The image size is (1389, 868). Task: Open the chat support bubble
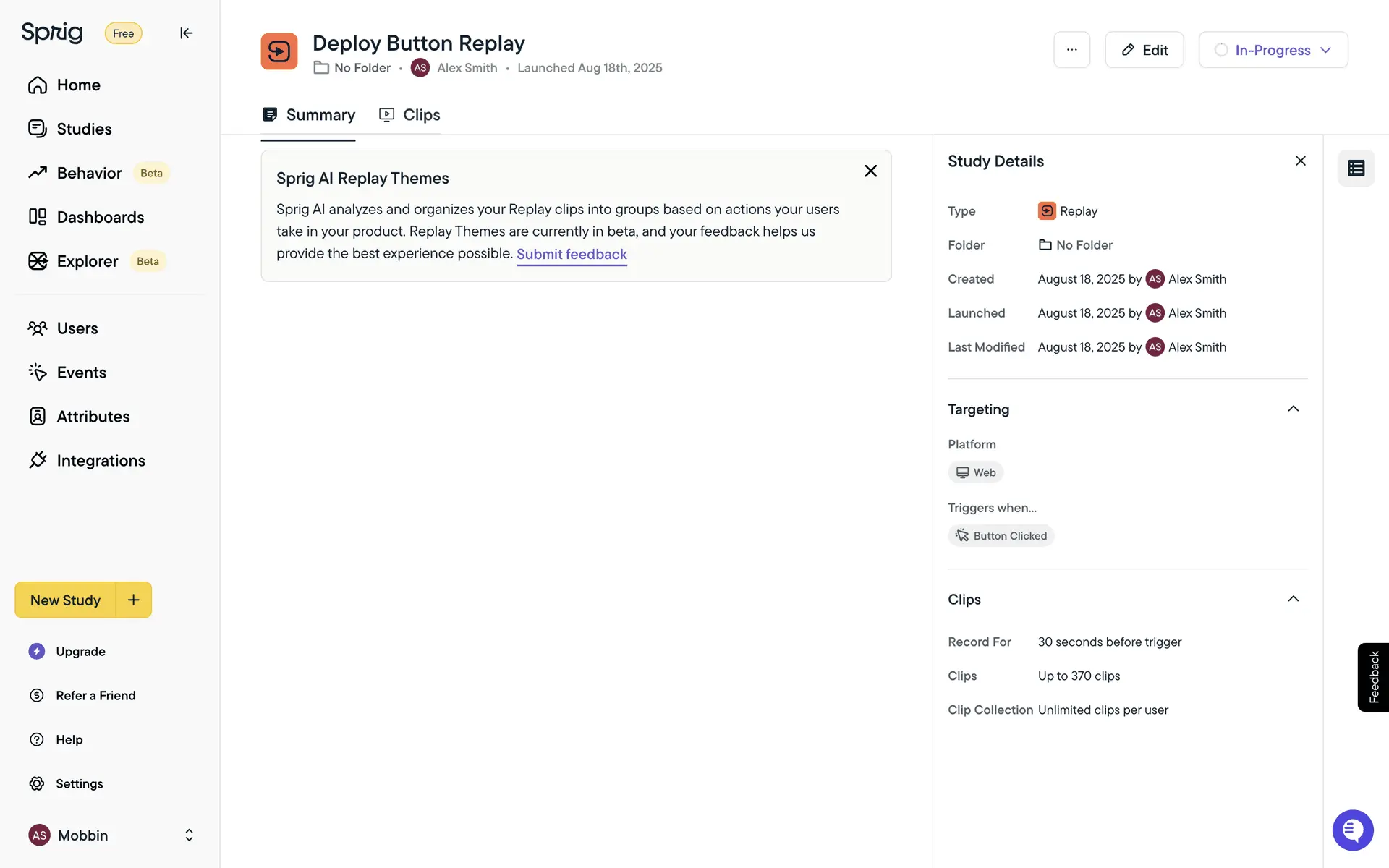(x=1352, y=830)
